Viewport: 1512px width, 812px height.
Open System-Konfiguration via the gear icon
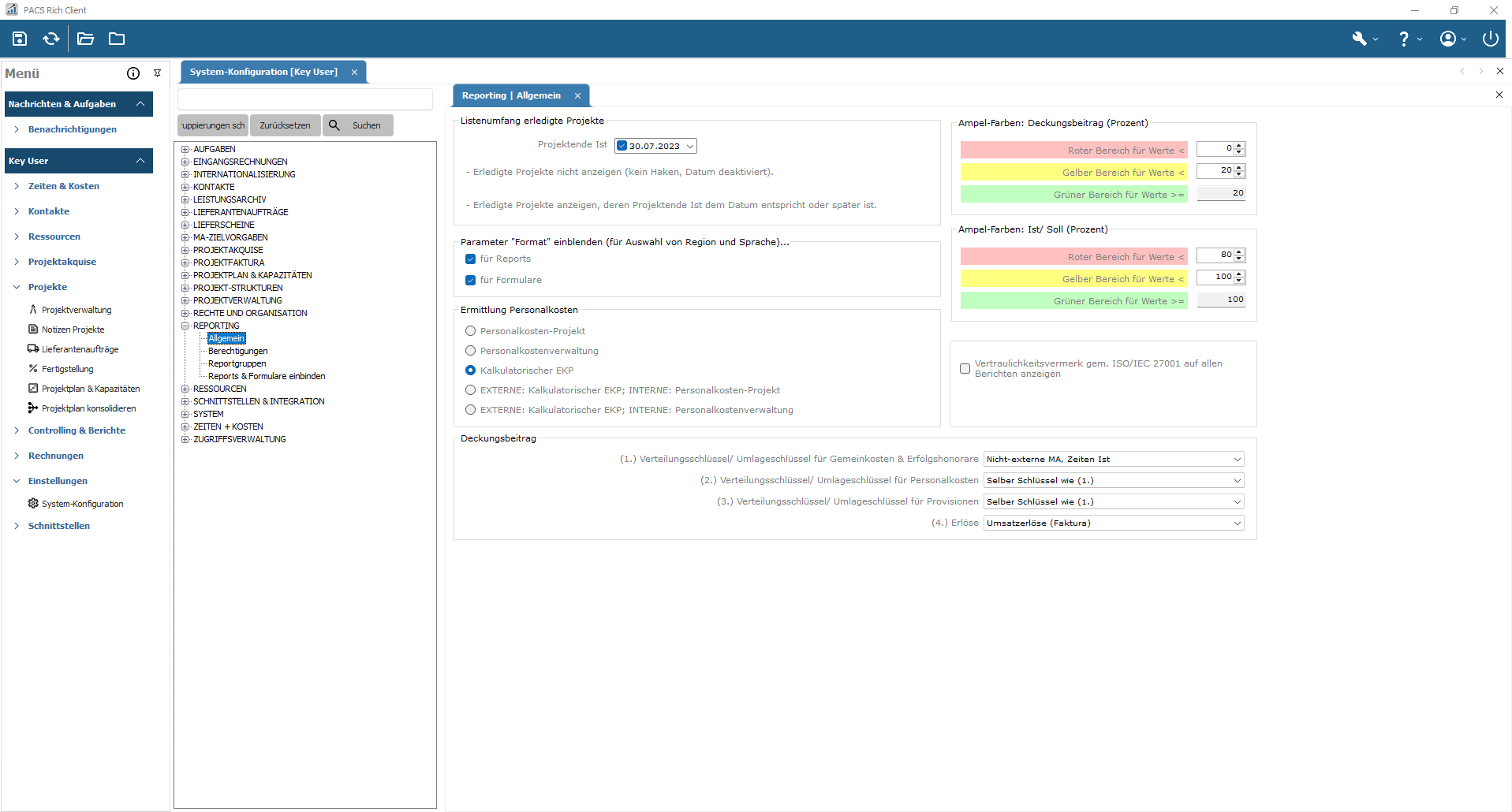coord(33,503)
